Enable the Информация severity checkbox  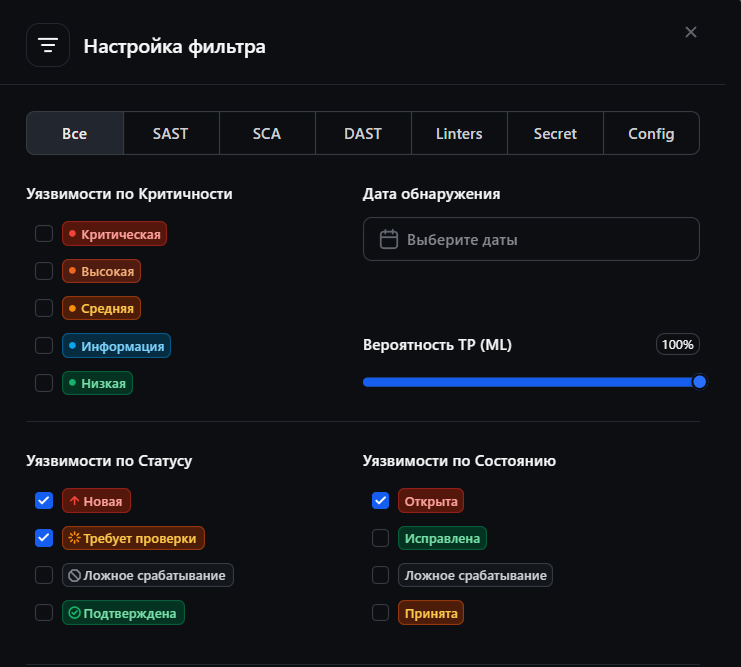coord(44,346)
